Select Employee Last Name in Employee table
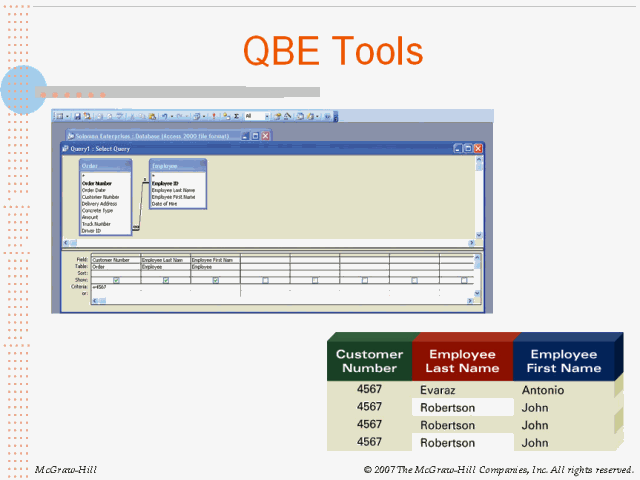This screenshot has width=640, height=480. click(x=173, y=190)
